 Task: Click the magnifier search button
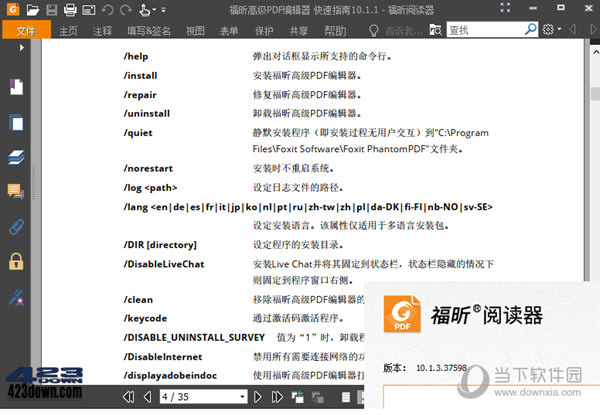coord(530,29)
